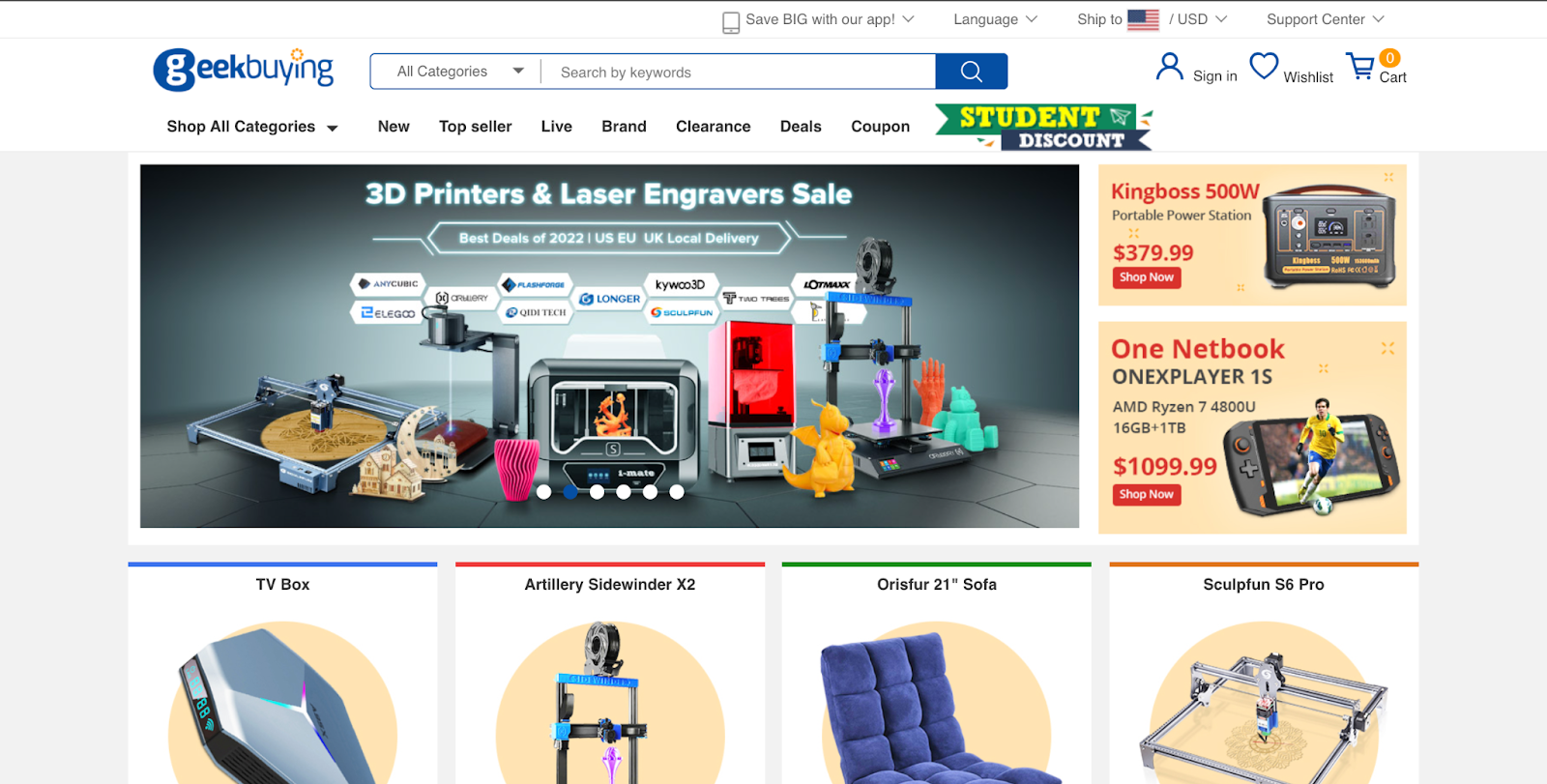Select the first carousel slide dot
The width and height of the screenshot is (1547, 784).
point(544,492)
